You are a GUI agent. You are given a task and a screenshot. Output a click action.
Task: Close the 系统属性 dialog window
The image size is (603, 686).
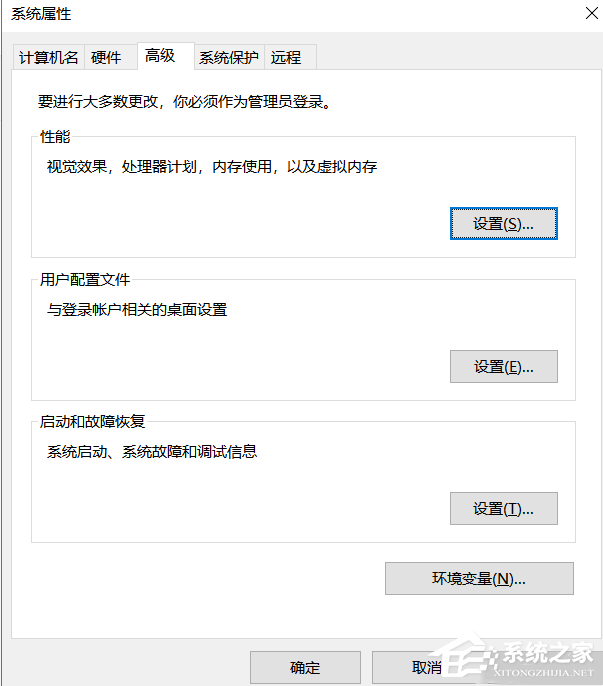[x=588, y=13]
